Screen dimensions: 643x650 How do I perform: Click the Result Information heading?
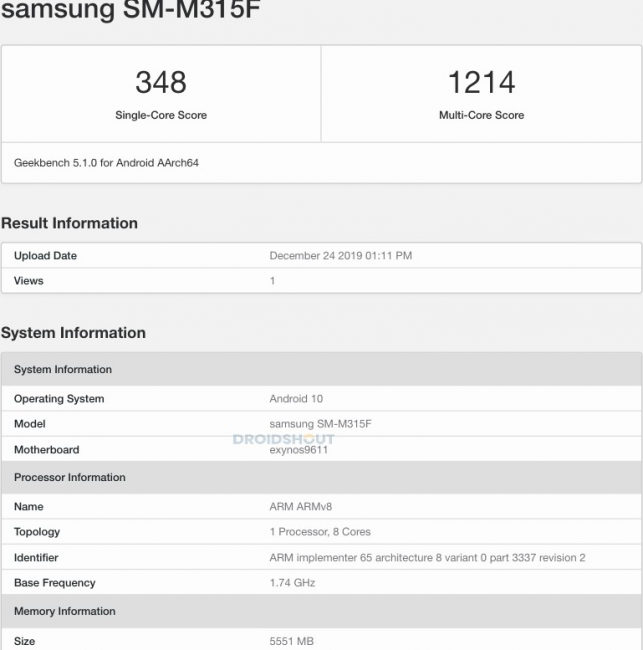[x=69, y=223]
